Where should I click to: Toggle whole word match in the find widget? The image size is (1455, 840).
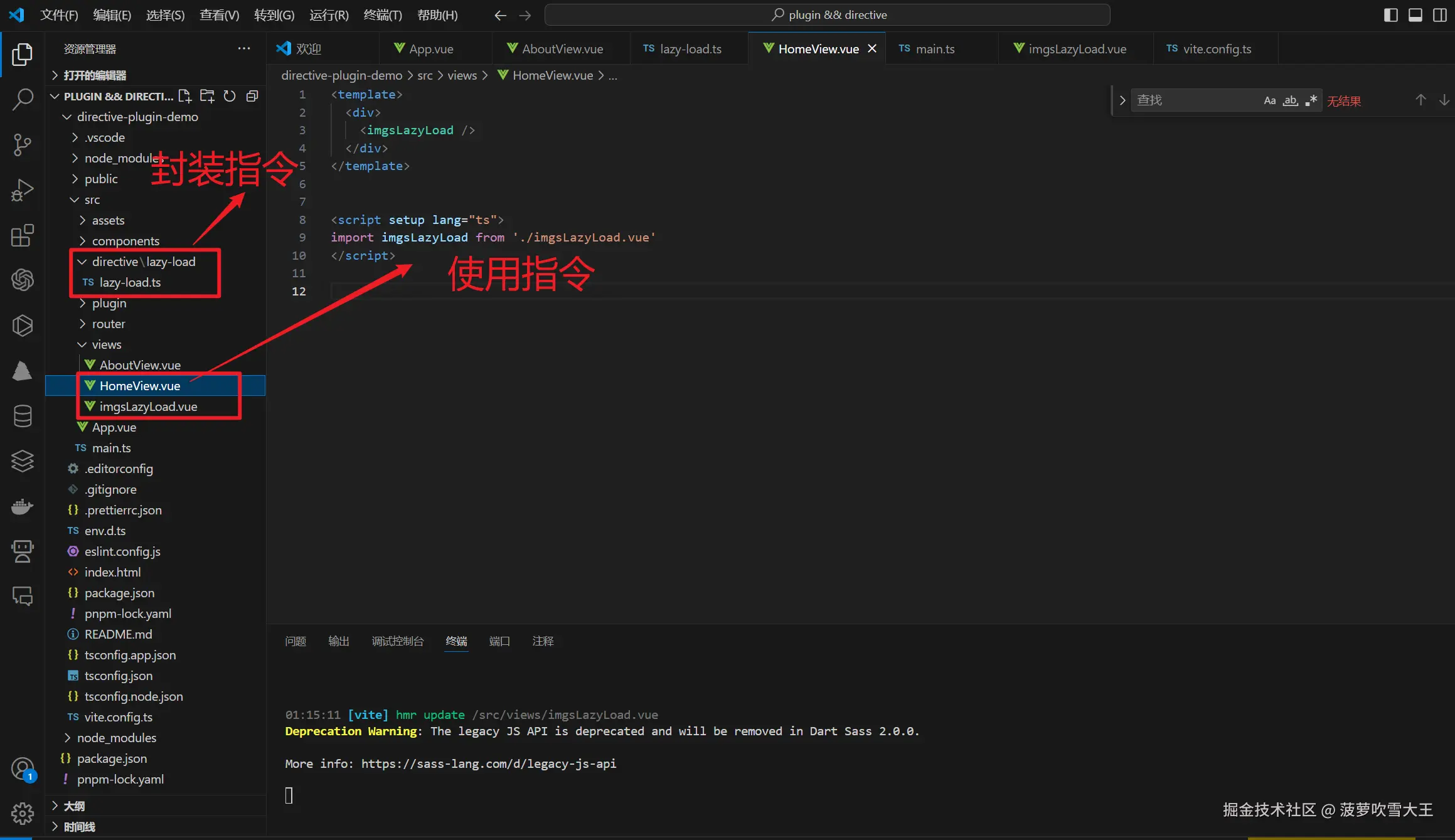[1291, 99]
